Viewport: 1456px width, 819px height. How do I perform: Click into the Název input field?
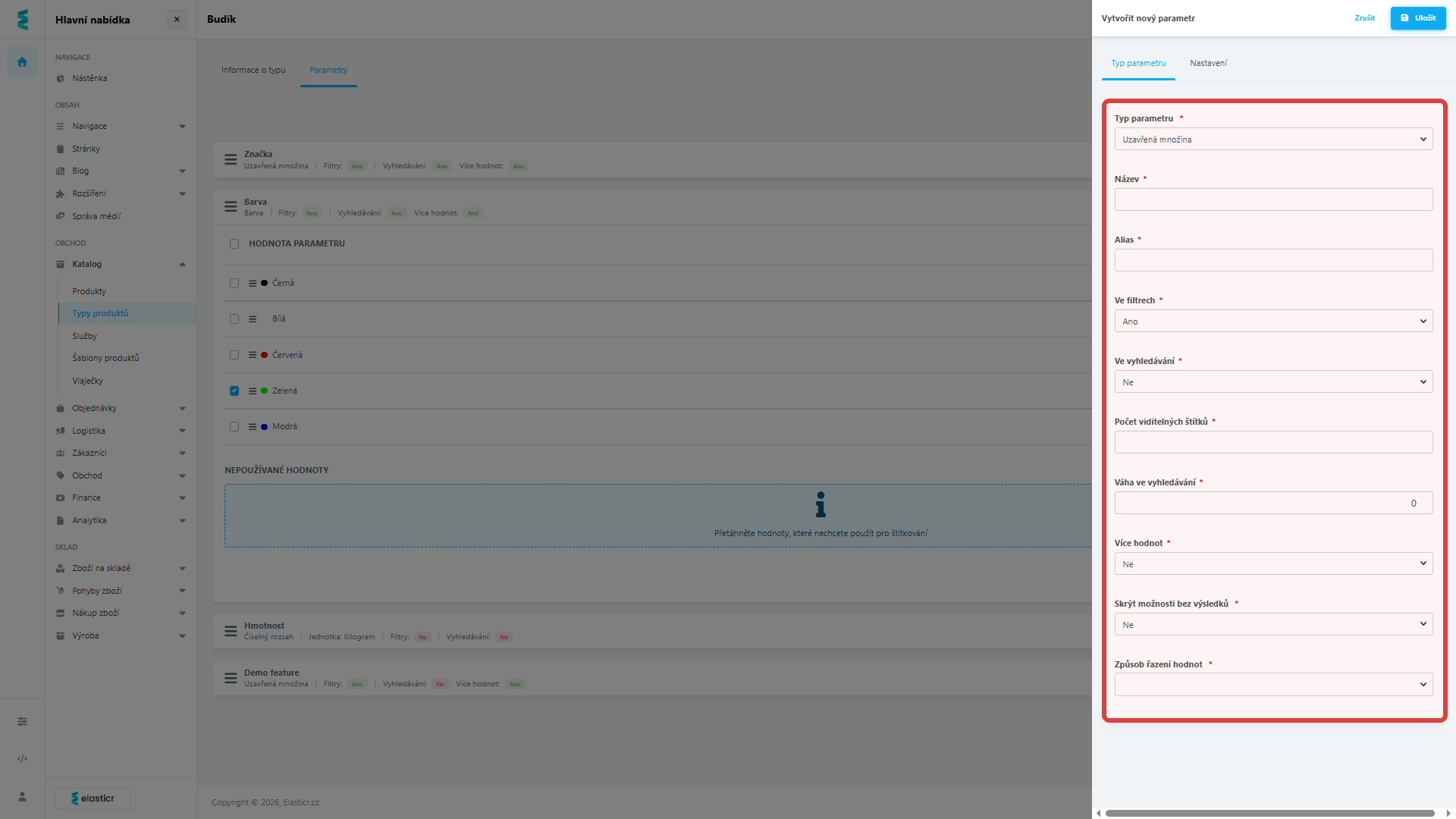[1272, 200]
